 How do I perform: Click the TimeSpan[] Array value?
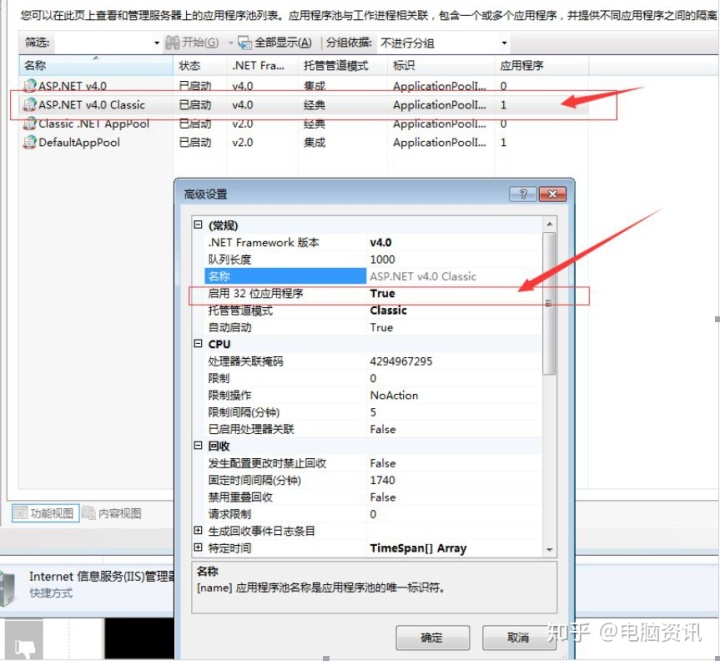(x=418, y=548)
